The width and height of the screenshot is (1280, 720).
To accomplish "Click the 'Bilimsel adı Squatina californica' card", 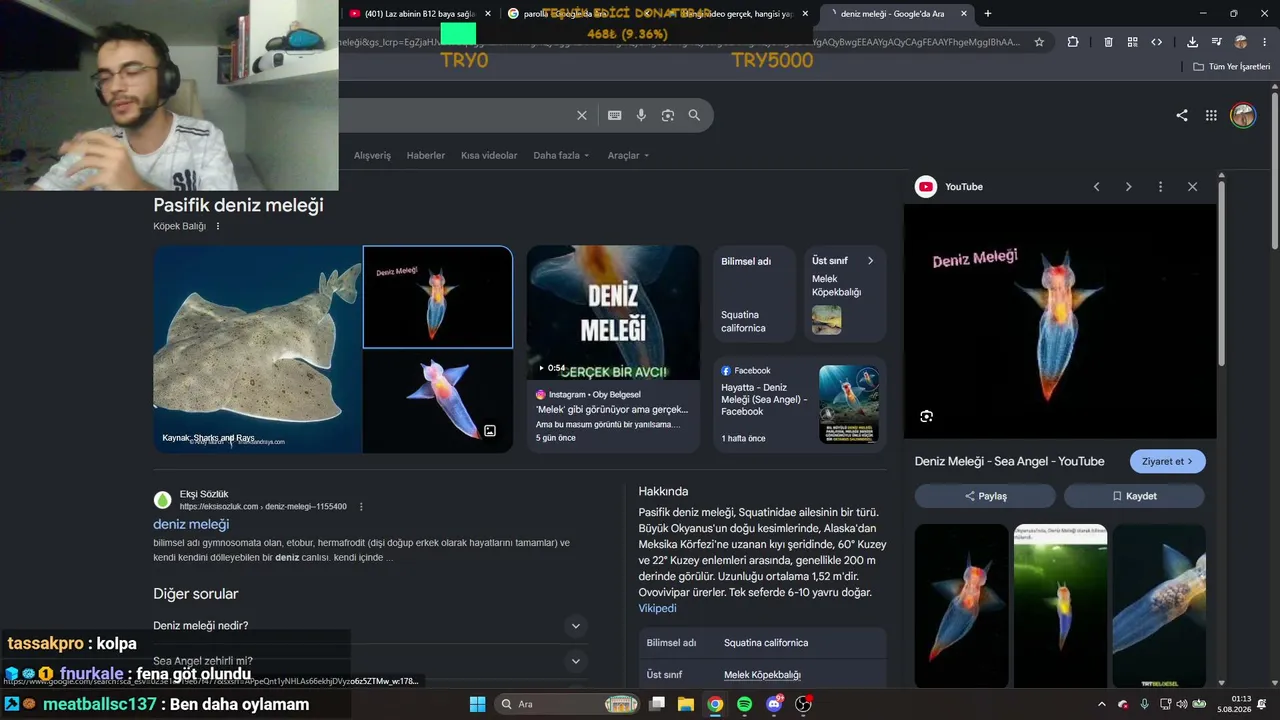I will click(754, 294).
